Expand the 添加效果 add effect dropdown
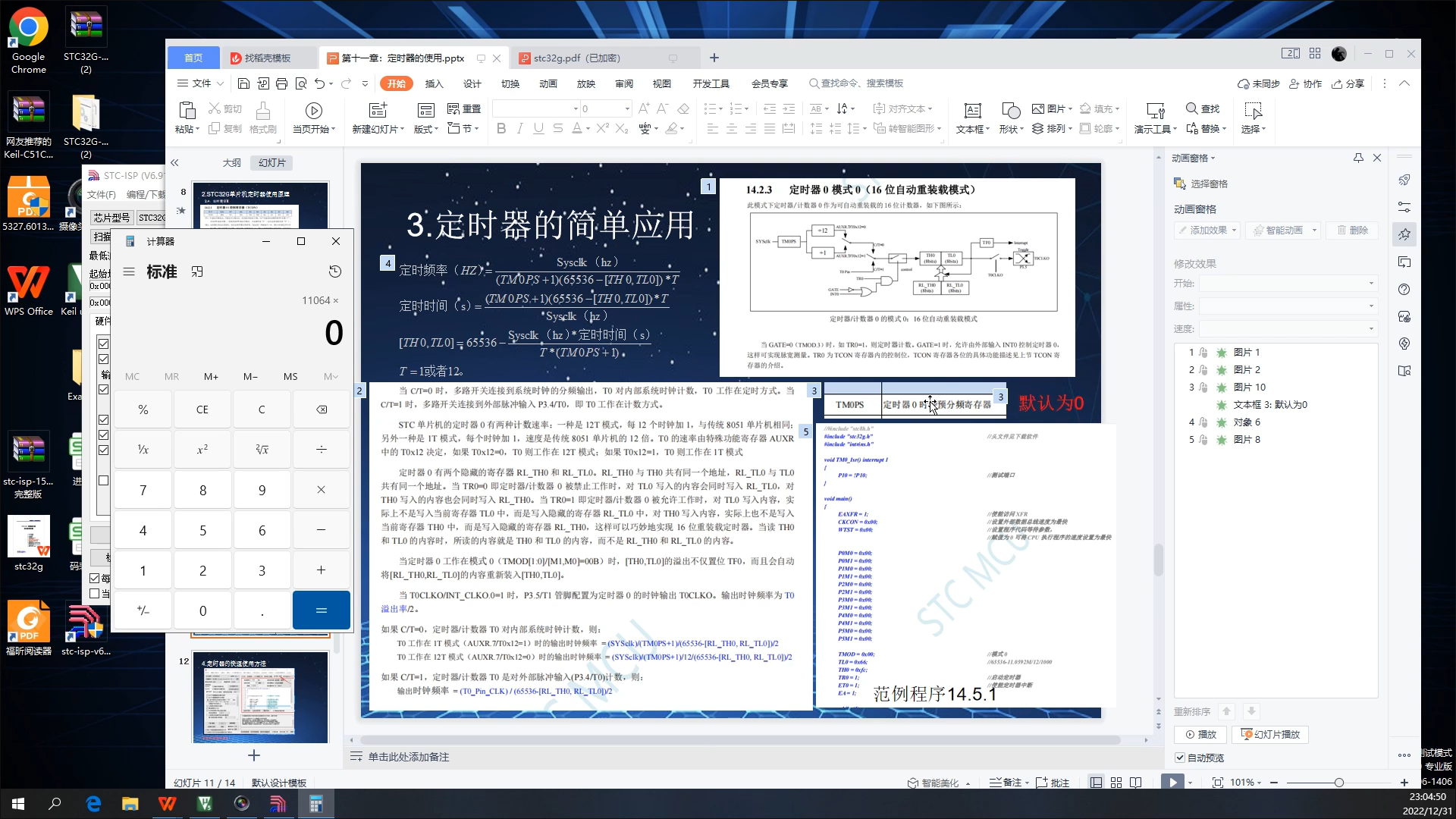Image resolution: width=1456 pixels, height=819 pixels. point(1234,230)
